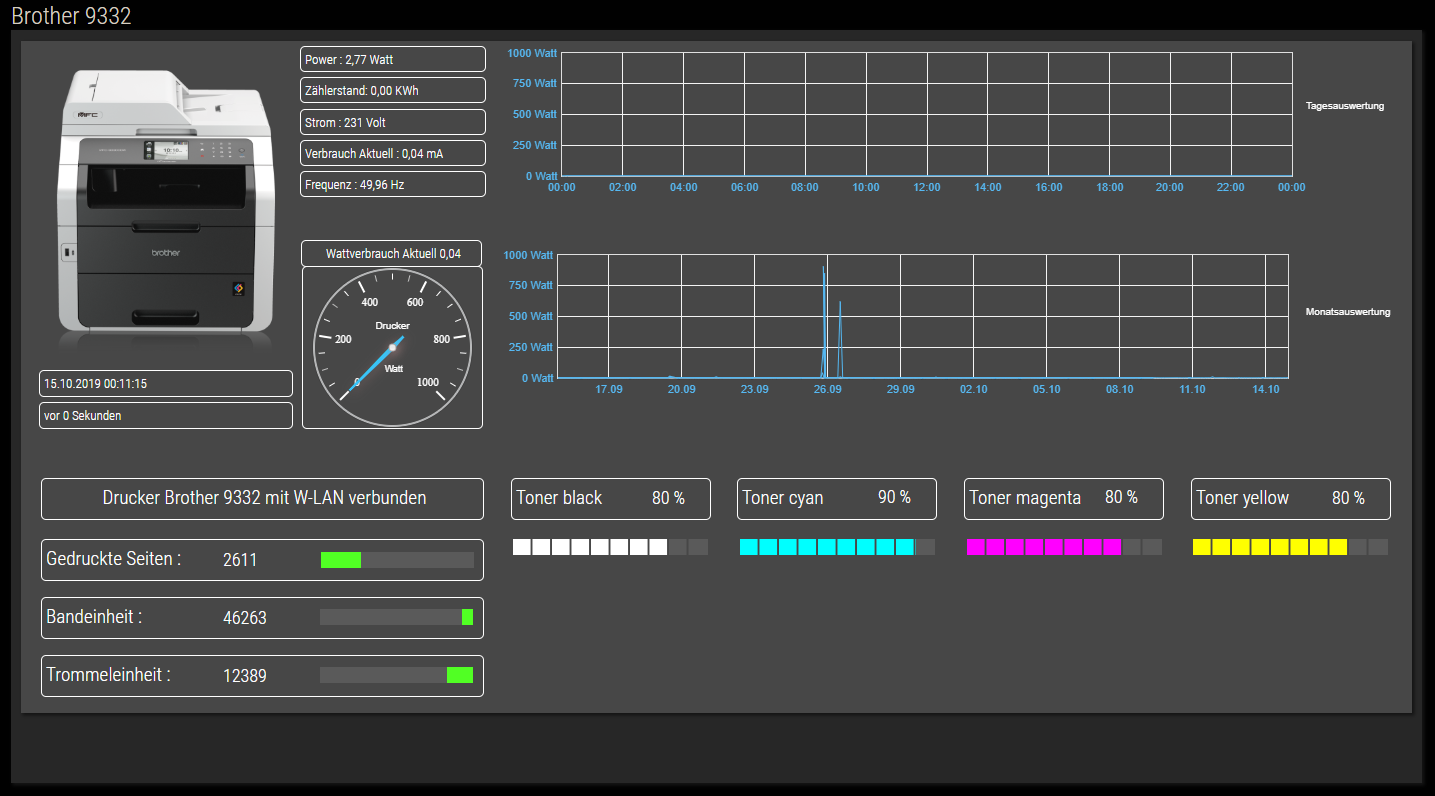Select the 'Power : 2,77 Watt' field
Viewport: 1435px width, 796px height.
(393, 59)
